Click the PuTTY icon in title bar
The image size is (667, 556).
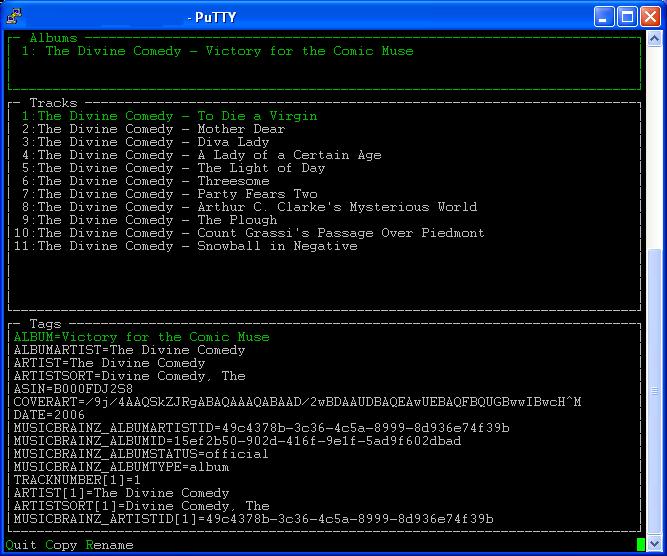pyautogui.click(x=14, y=15)
